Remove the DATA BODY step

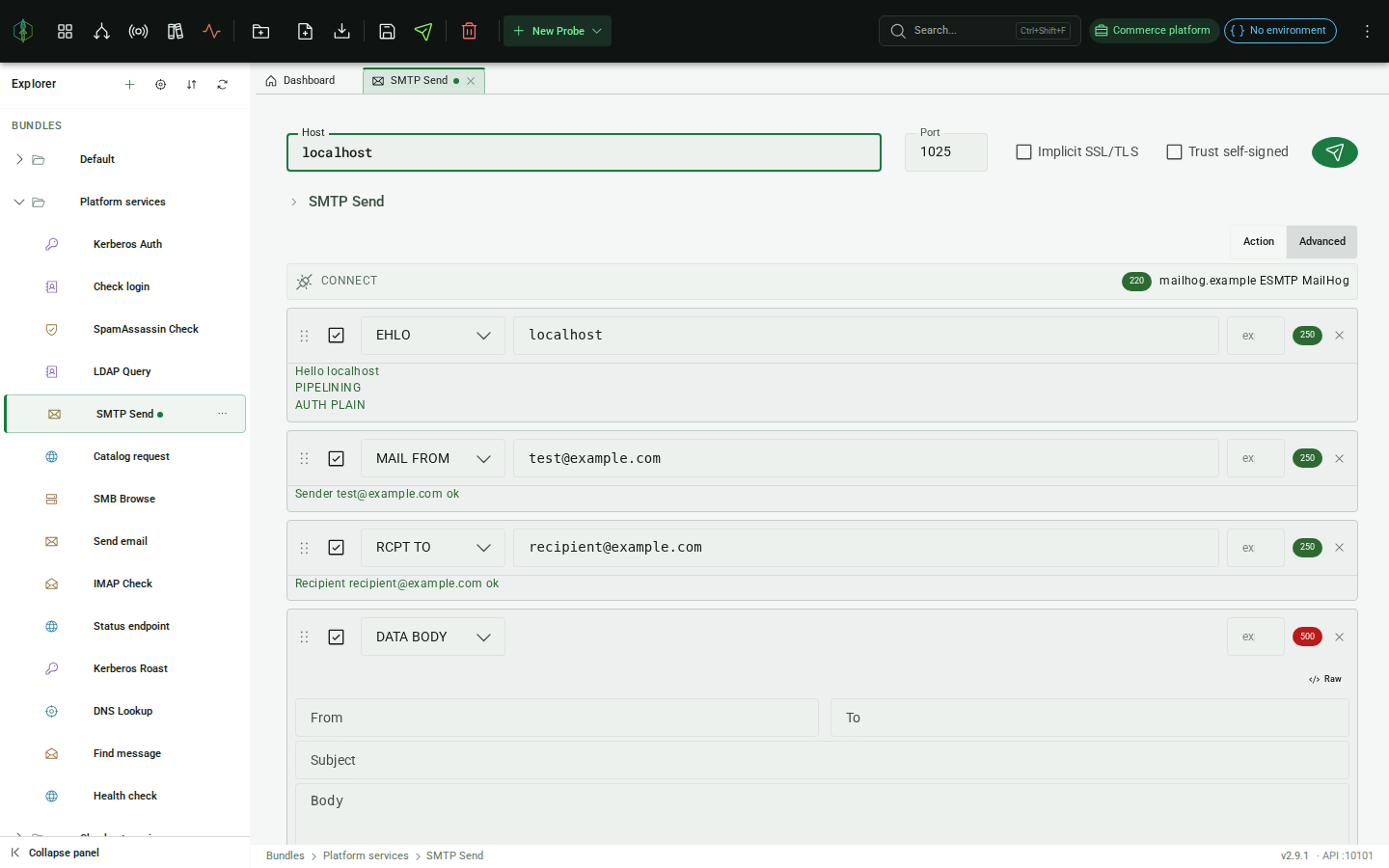1339,637
